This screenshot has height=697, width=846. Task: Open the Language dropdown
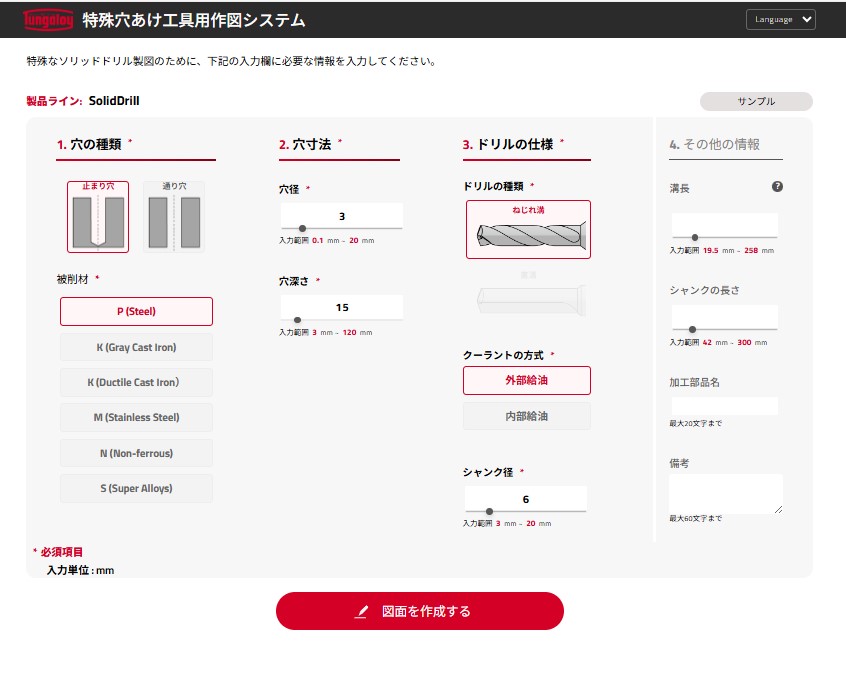pyautogui.click(x=780, y=19)
